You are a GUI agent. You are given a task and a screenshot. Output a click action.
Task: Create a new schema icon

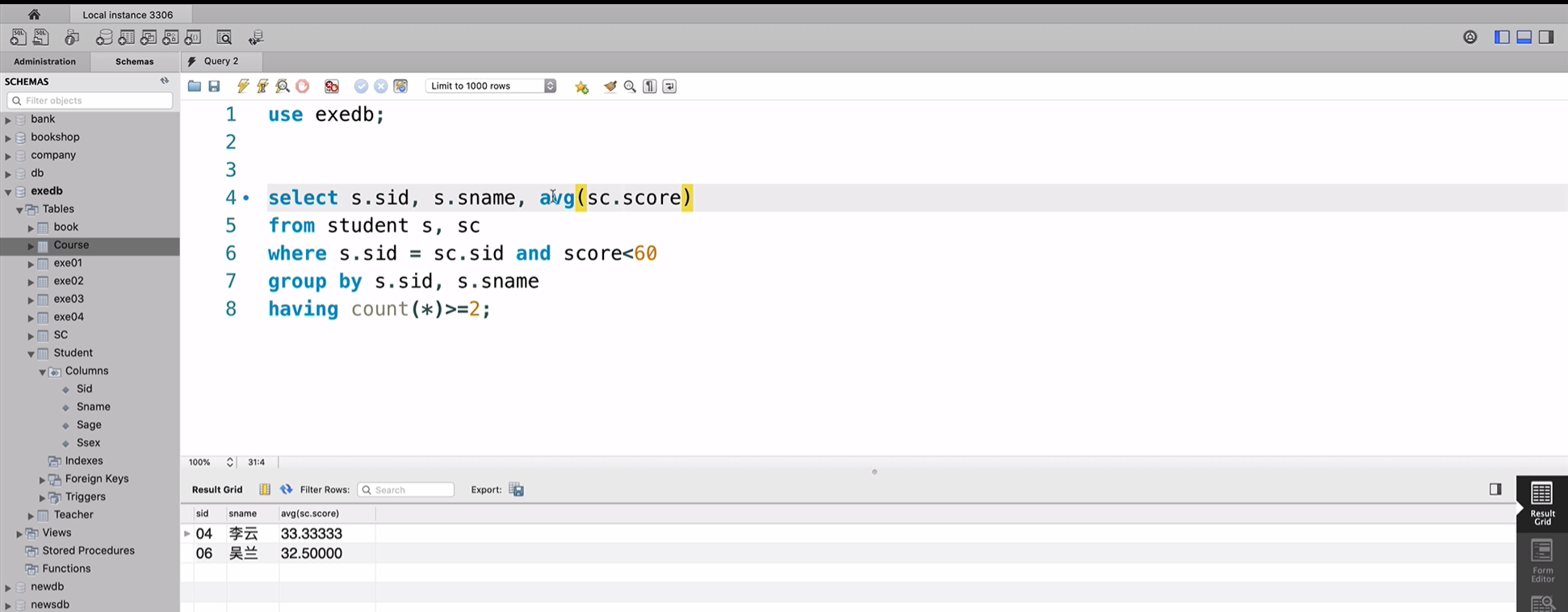104,37
